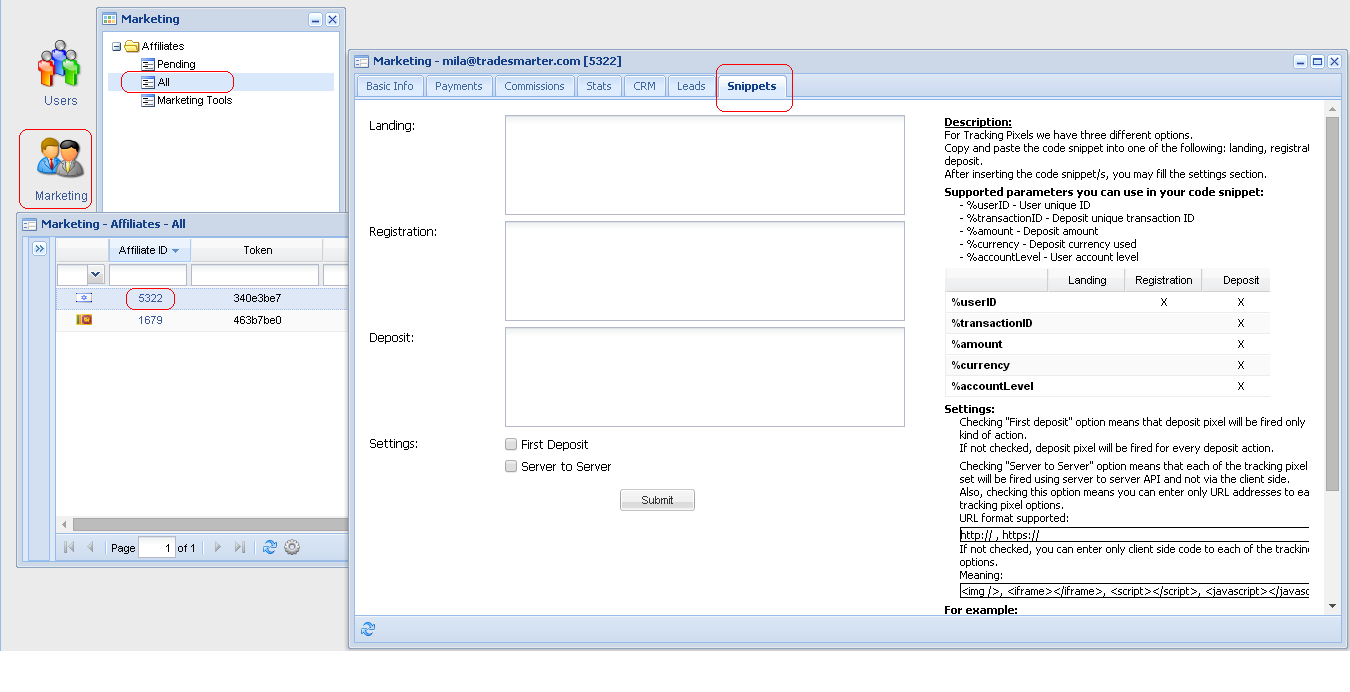Click the Registration column header in table

click(x=1163, y=280)
